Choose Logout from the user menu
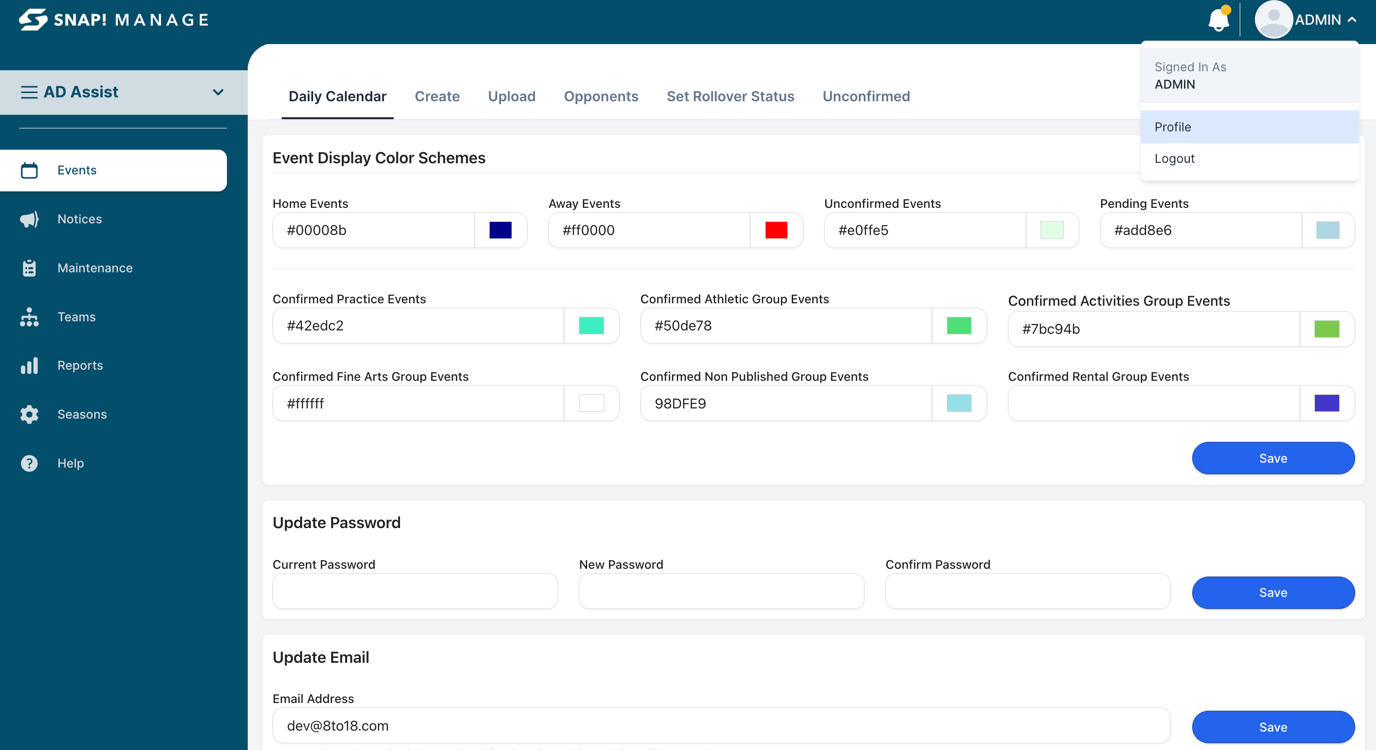Viewport: 1376px width, 750px height. click(x=1174, y=159)
